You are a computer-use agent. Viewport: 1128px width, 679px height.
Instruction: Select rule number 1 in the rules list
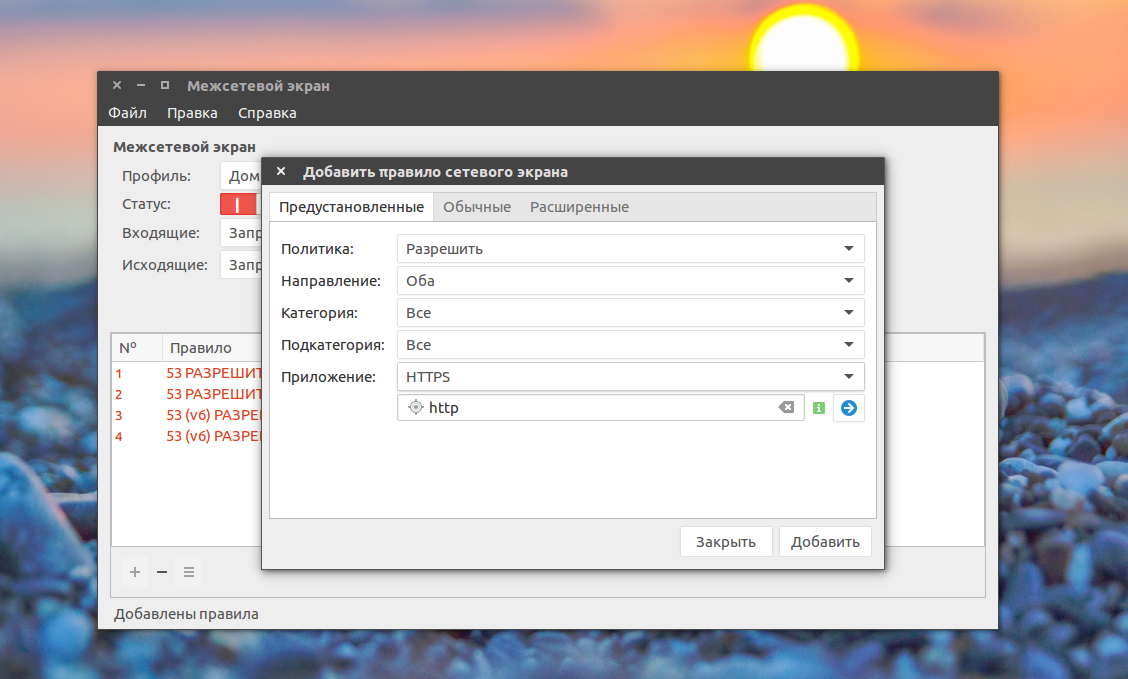(x=187, y=373)
